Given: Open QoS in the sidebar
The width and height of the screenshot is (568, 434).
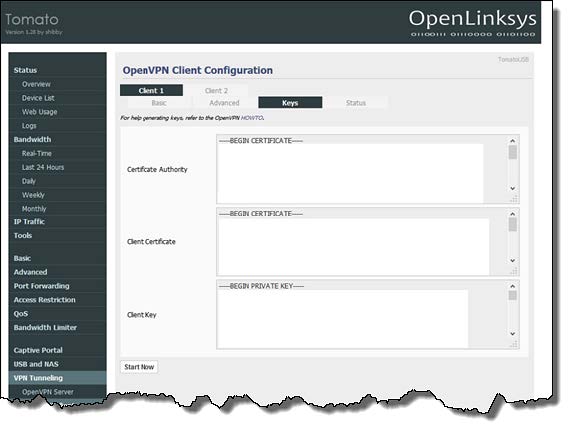Looking at the screenshot, I should tap(21, 314).
